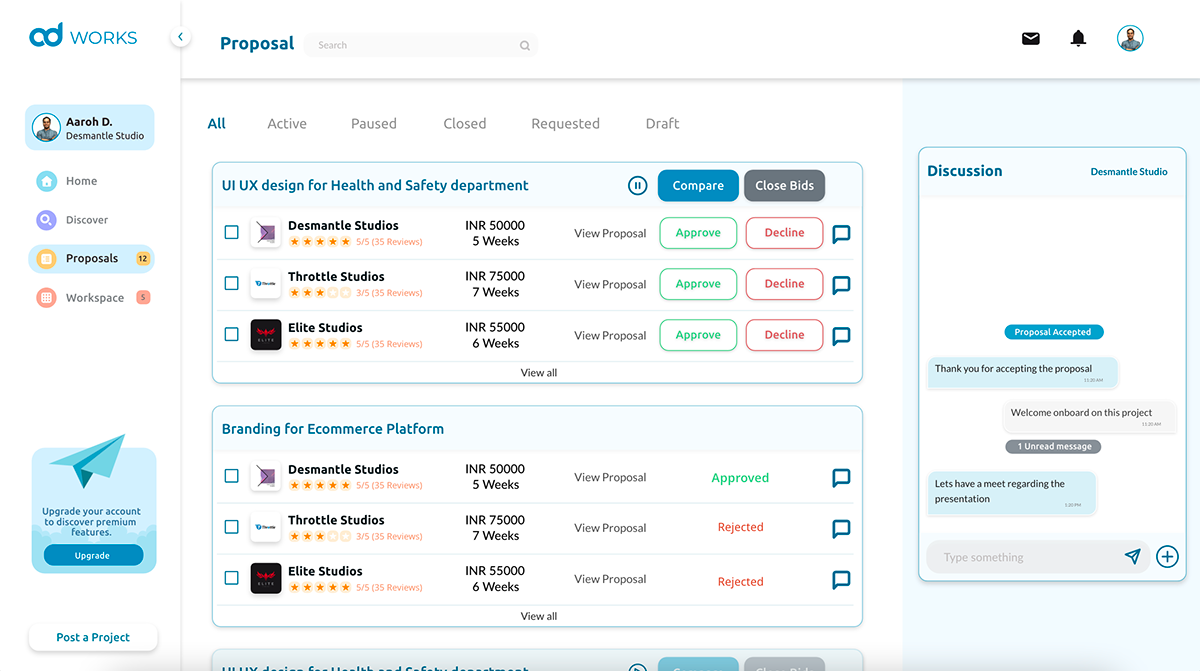Tick Throttle Studios checkbox in Branding project
The height and width of the screenshot is (671, 1200).
pos(231,527)
